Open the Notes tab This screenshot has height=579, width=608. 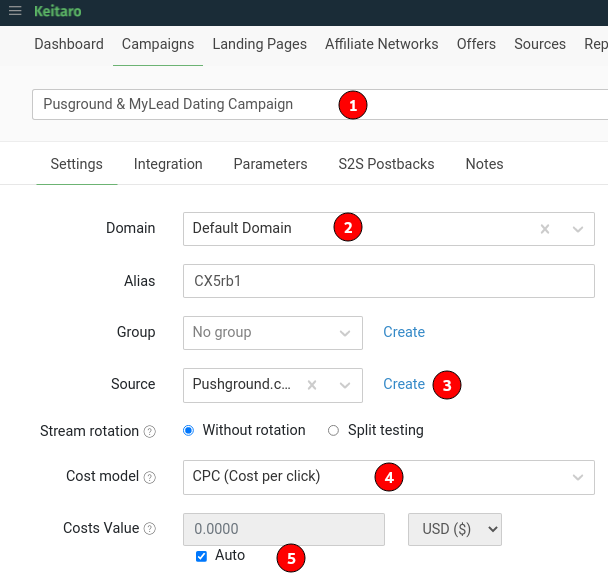click(484, 164)
